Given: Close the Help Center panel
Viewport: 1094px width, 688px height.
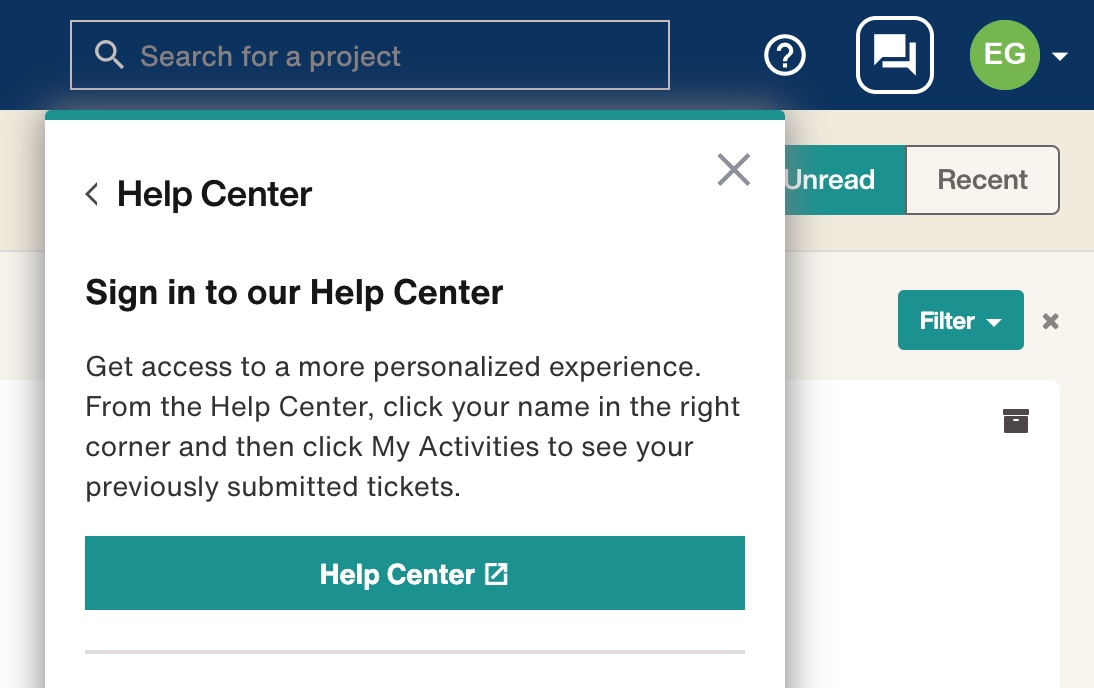Looking at the screenshot, I should (x=734, y=170).
